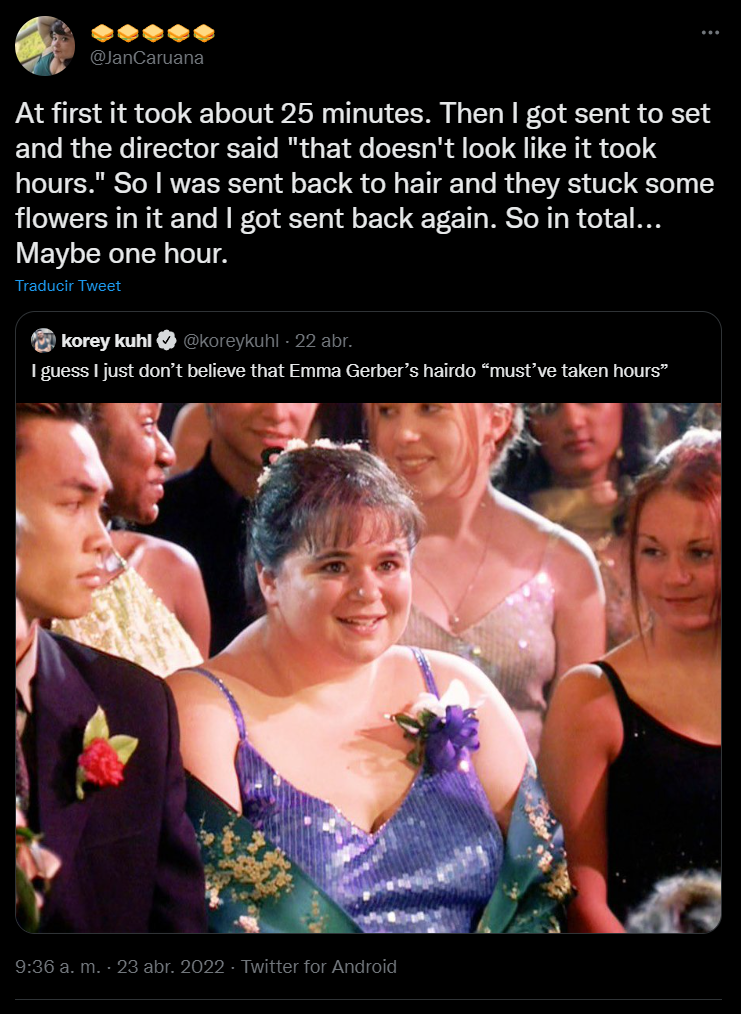Click Traducir Tweet link
Image resolution: width=741 pixels, height=1014 pixels.
point(68,286)
